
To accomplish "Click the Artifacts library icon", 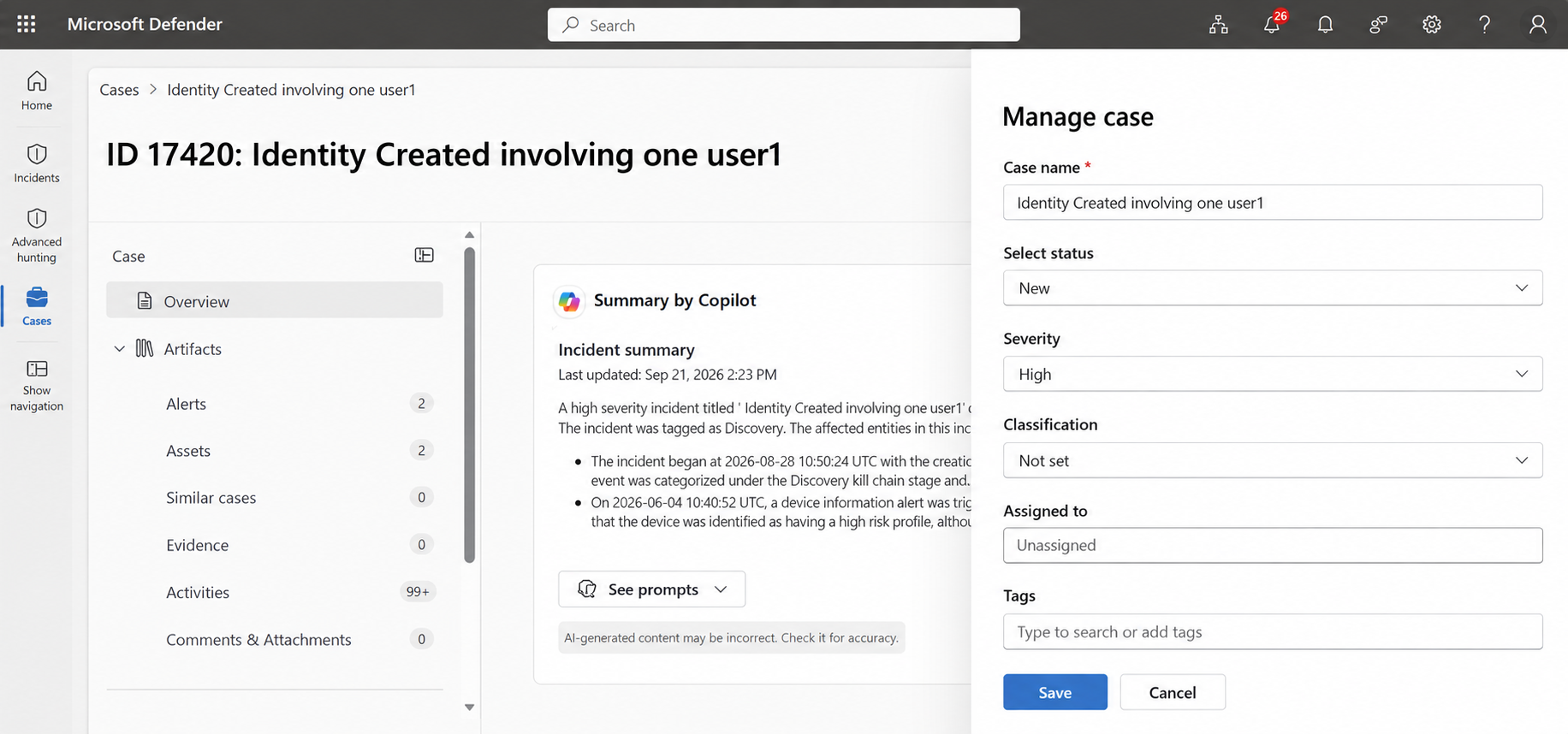I will click(145, 348).
